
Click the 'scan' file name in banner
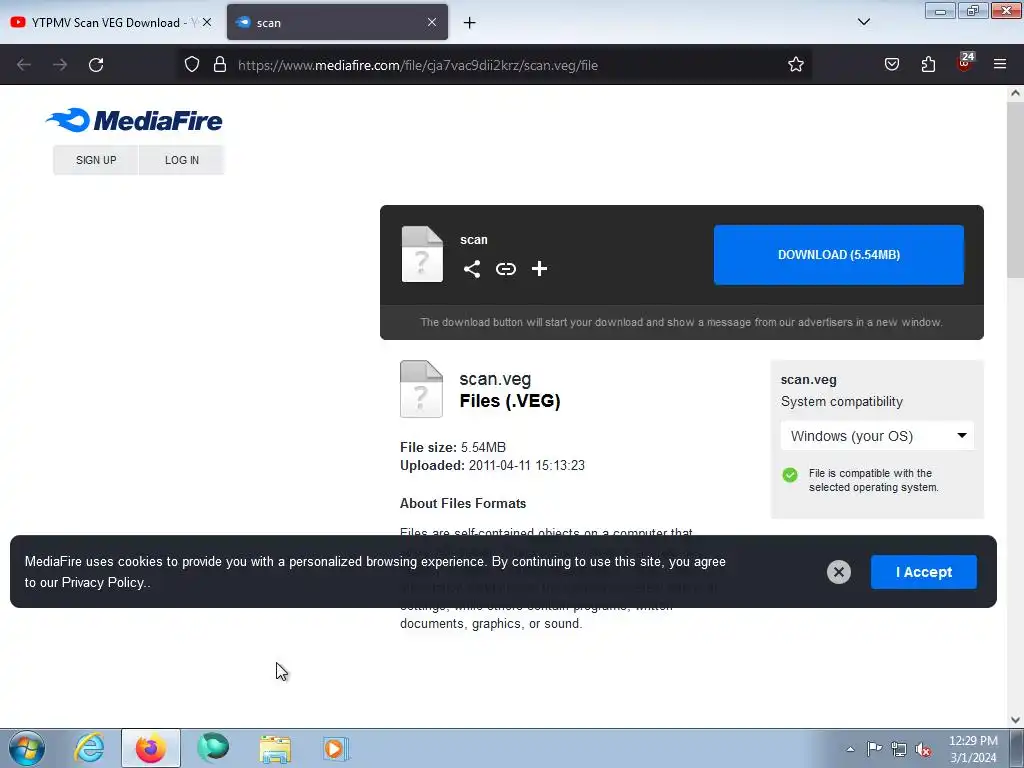pos(473,240)
